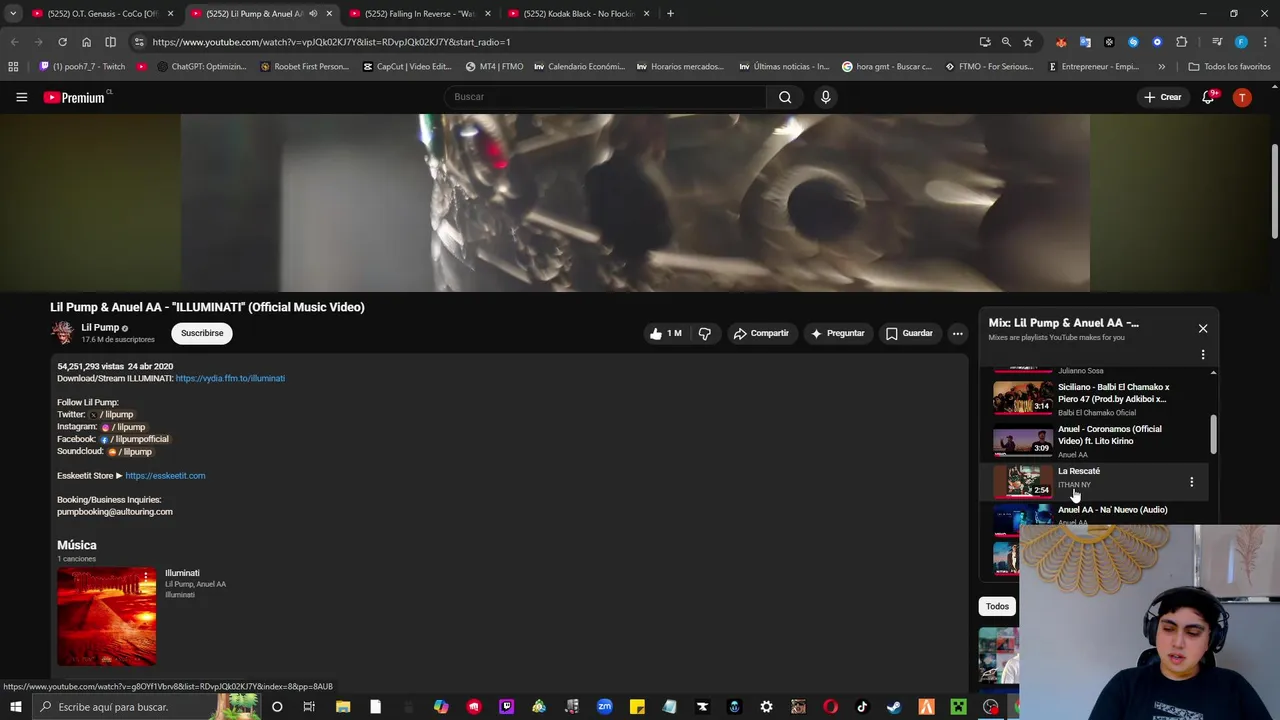Image resolution: width=1280 pixels, height=720 pixels.
Task: Save video with Guardar button
Action: pyautogui.click(x=909, y=333)
